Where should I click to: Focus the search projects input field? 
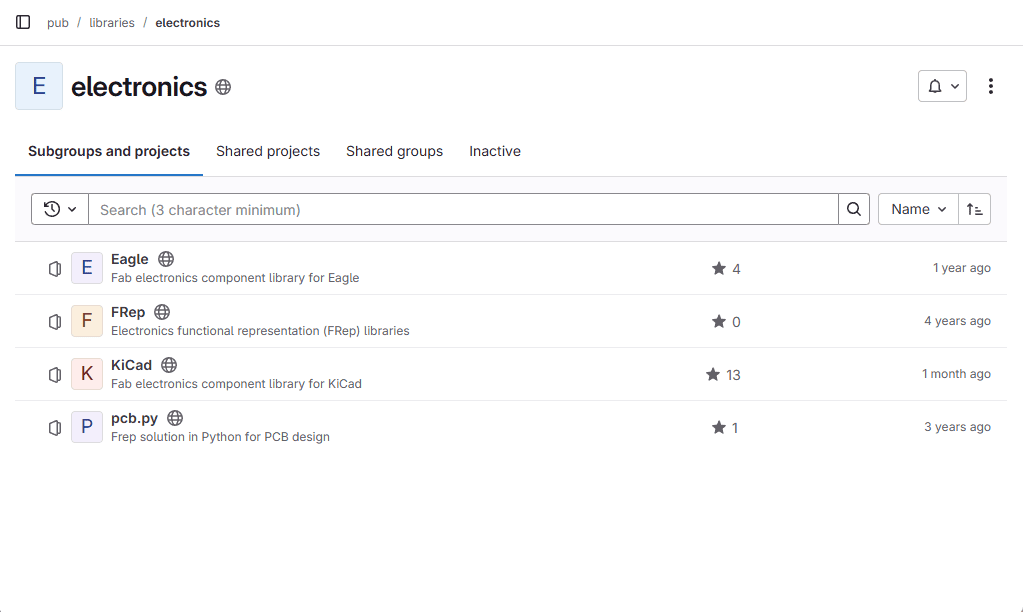463,209
